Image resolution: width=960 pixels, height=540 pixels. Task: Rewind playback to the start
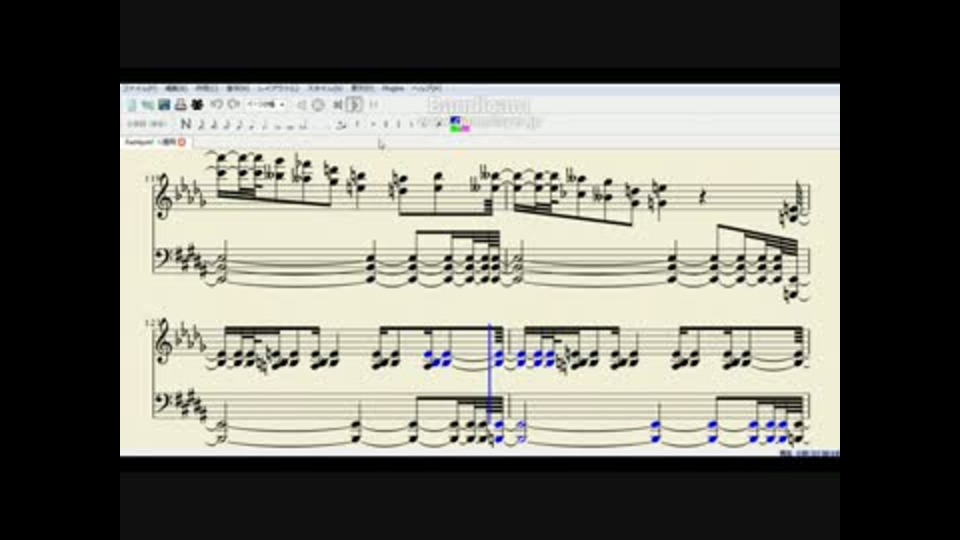pos(337,105)
